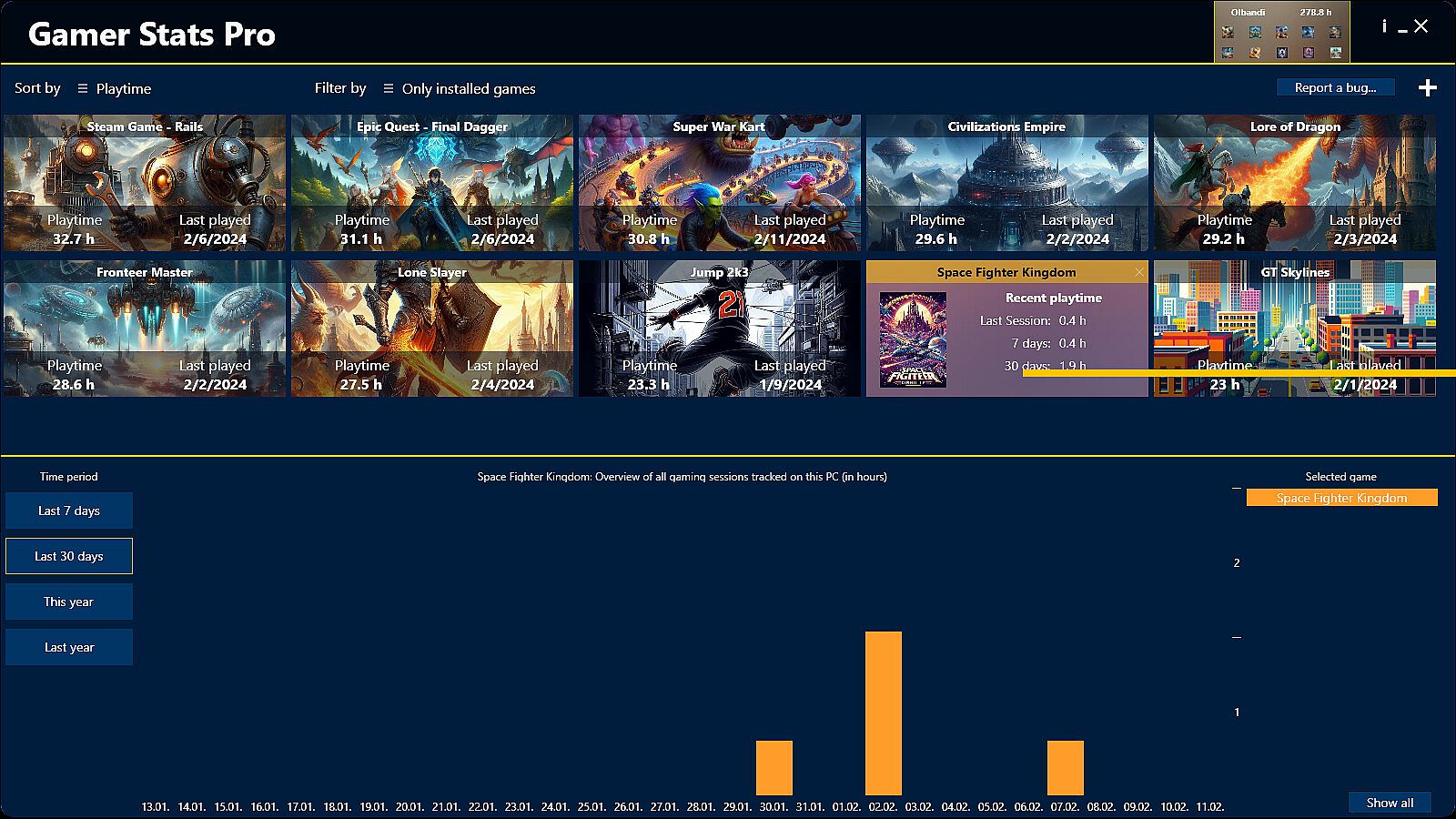Close the Space Fighter Kingdom detail card

[1139, 272]
